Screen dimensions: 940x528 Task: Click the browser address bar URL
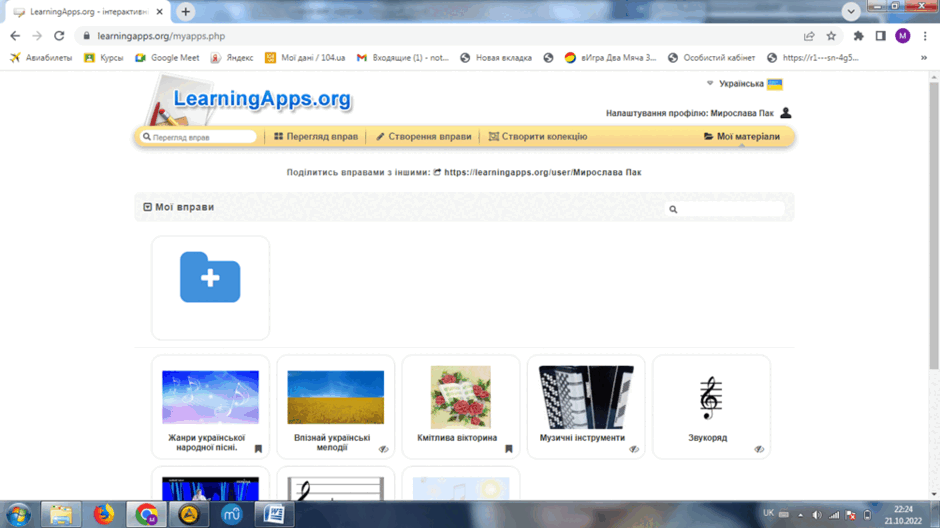click(x=161, y=36)
